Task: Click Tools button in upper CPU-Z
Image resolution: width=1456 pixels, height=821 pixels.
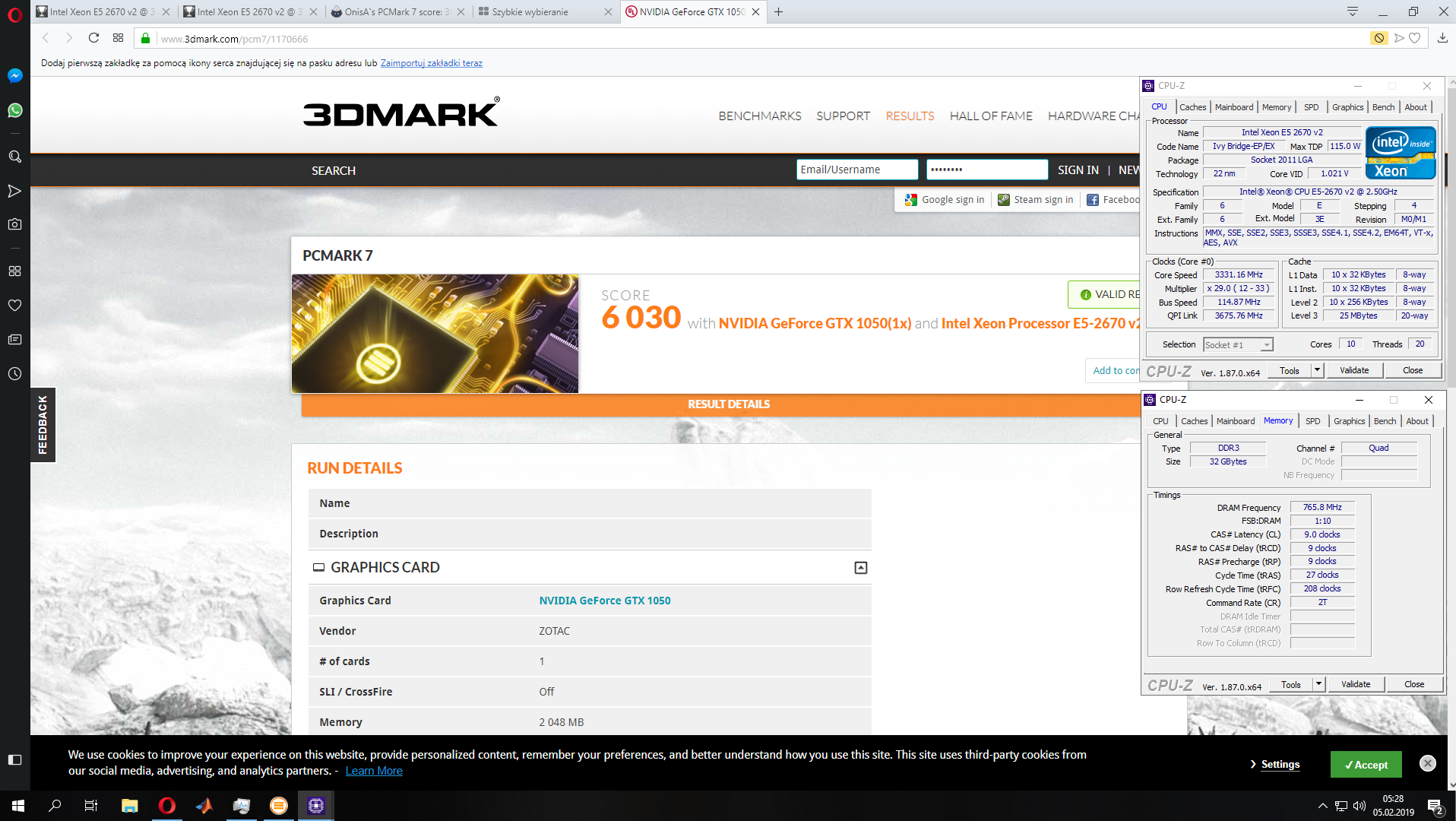Action: pos(1290,370)
